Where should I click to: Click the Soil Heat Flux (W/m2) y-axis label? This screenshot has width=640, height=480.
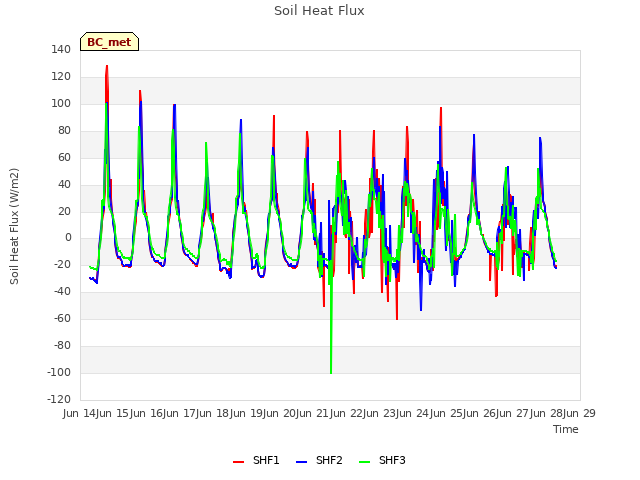(x=14, y=226)
